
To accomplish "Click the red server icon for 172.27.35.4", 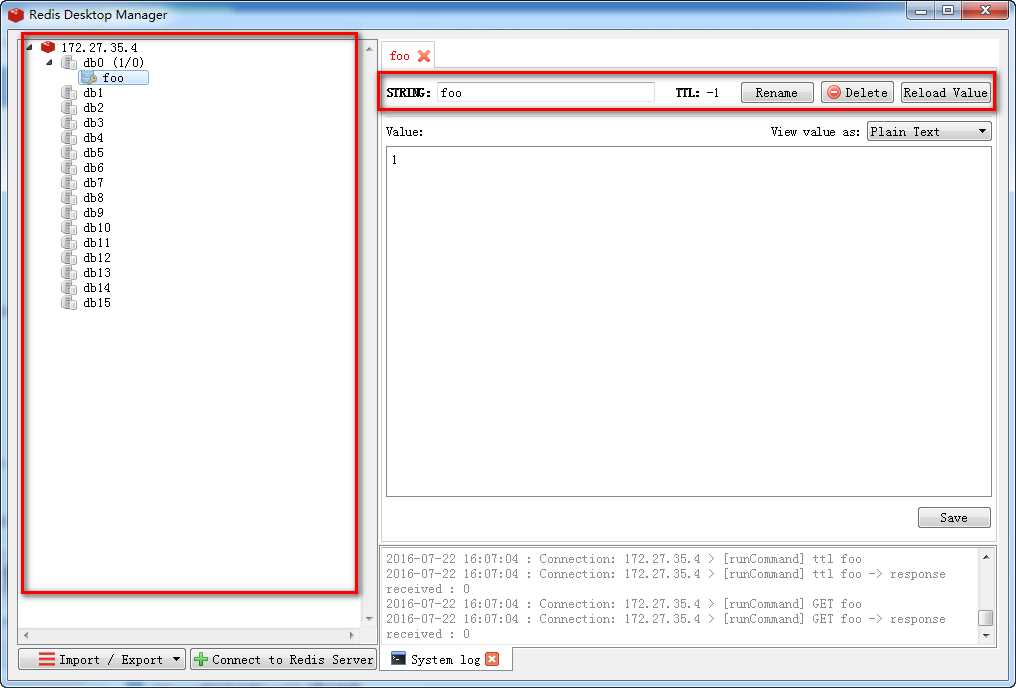I will [x=48, y=47].
